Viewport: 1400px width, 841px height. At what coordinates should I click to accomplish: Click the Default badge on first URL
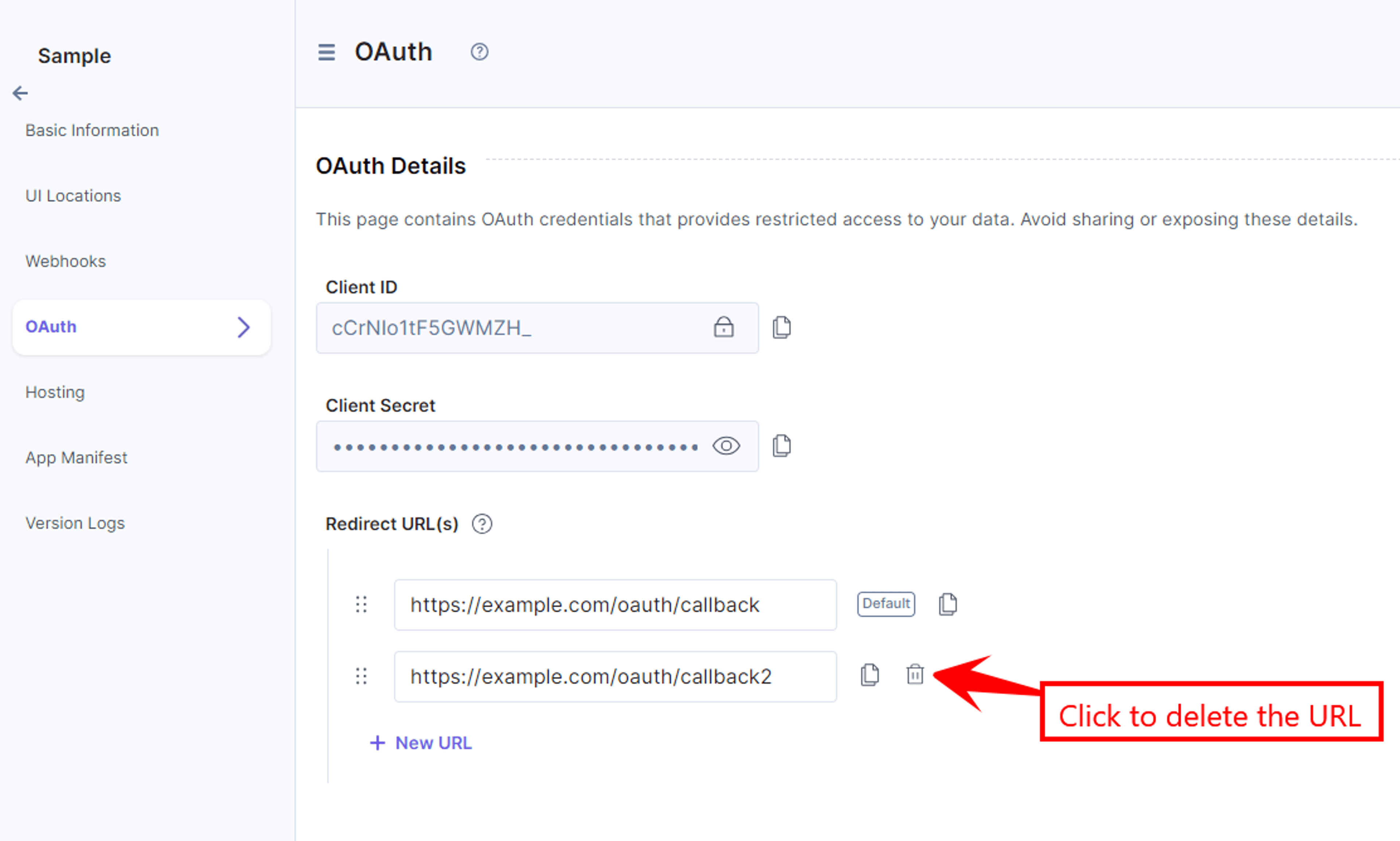[x=886, y=604]
